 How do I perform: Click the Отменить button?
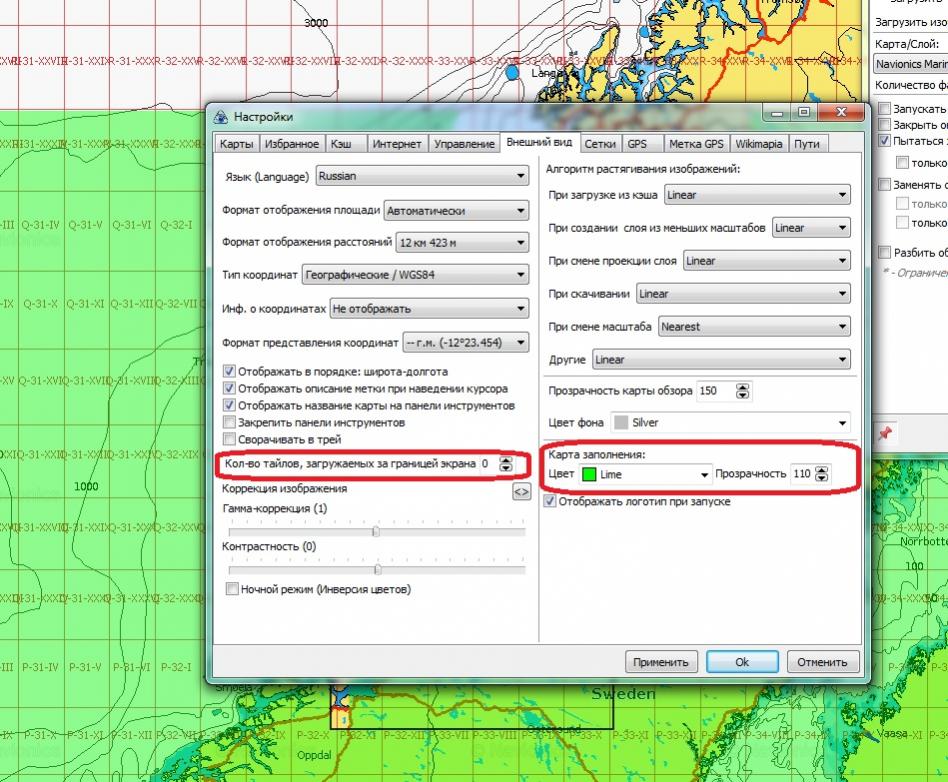coord(822,662)
